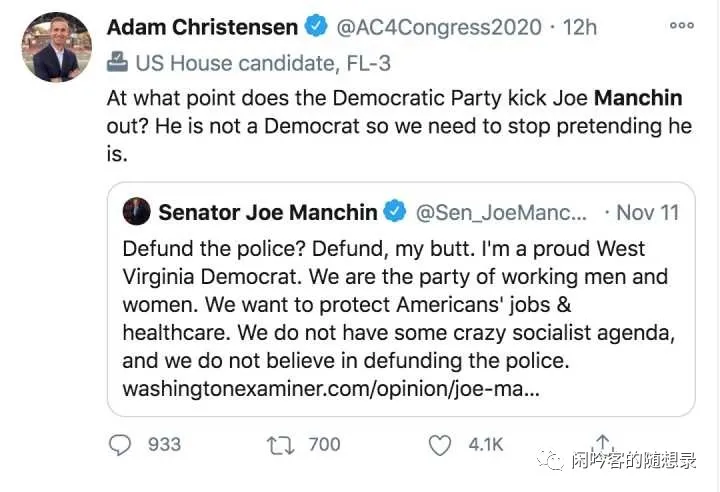The image size is (720, 492).
Task: Follow the washingtonexaminer.com opinion link
Action: click(331, 386)
